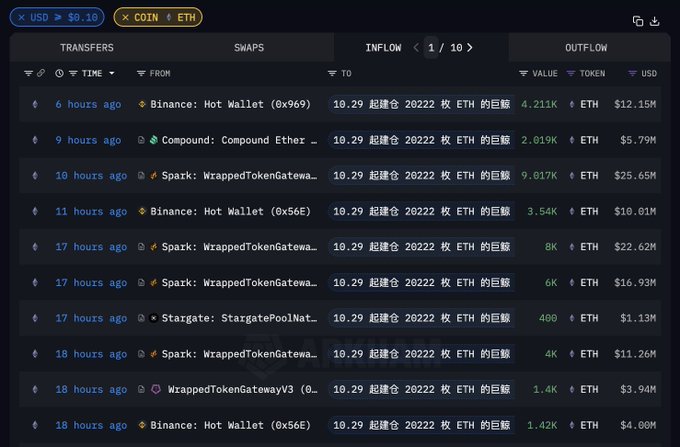Screen dimensions: 680x447
Task: Filter by the FROM column
Action: pos(141,73)
